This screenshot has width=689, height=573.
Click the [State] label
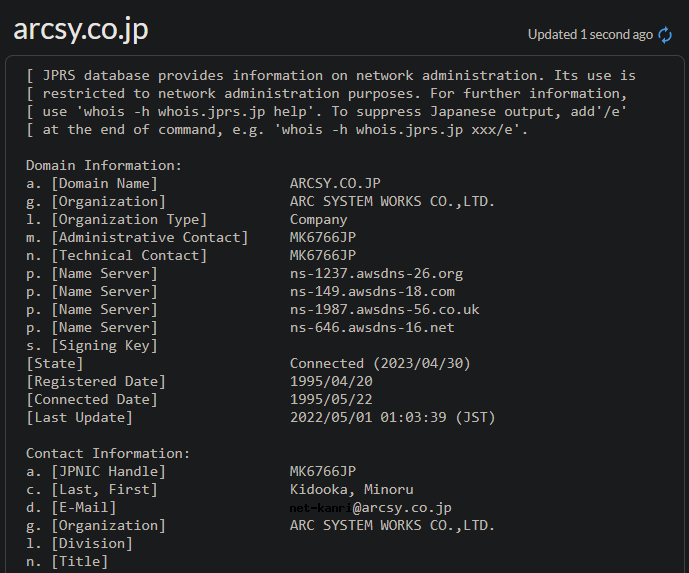[x=54, y=363]
